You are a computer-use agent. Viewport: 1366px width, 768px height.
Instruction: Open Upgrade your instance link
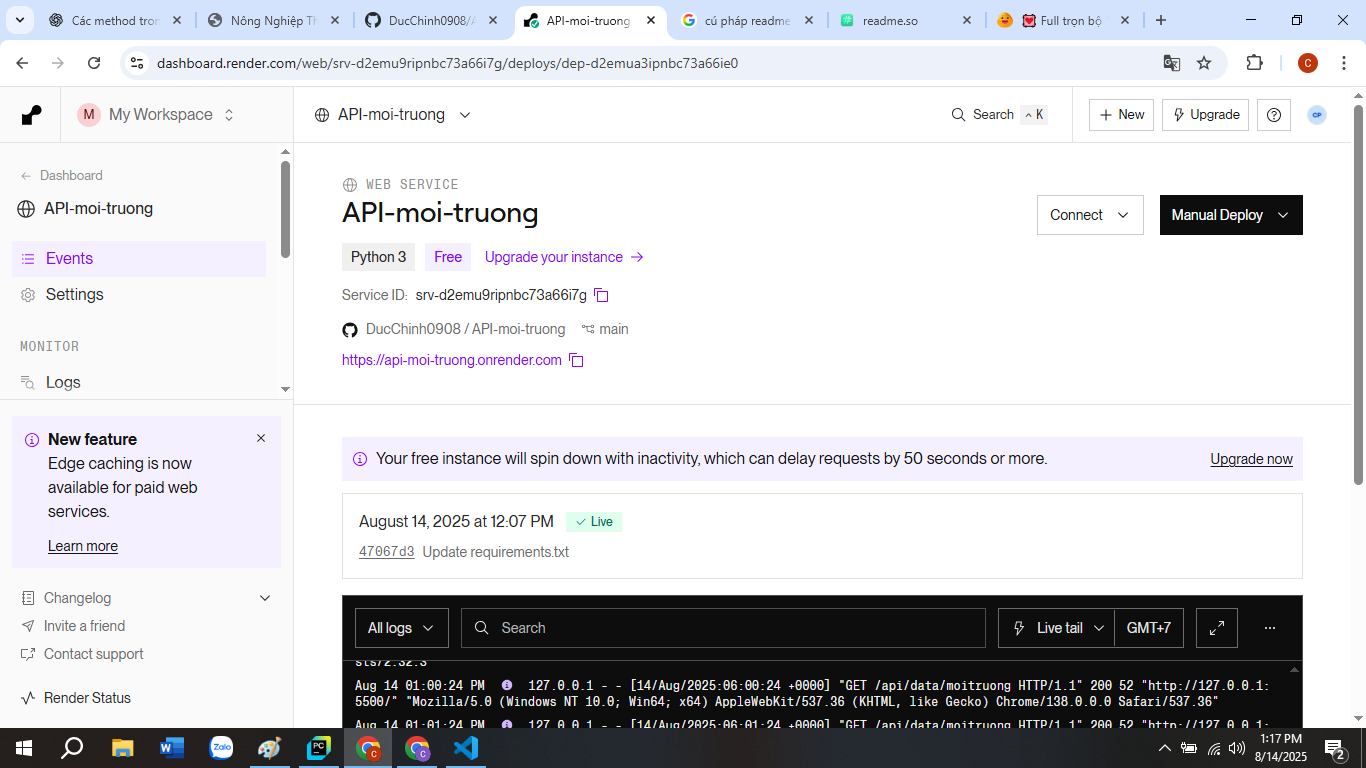[564, 257]
